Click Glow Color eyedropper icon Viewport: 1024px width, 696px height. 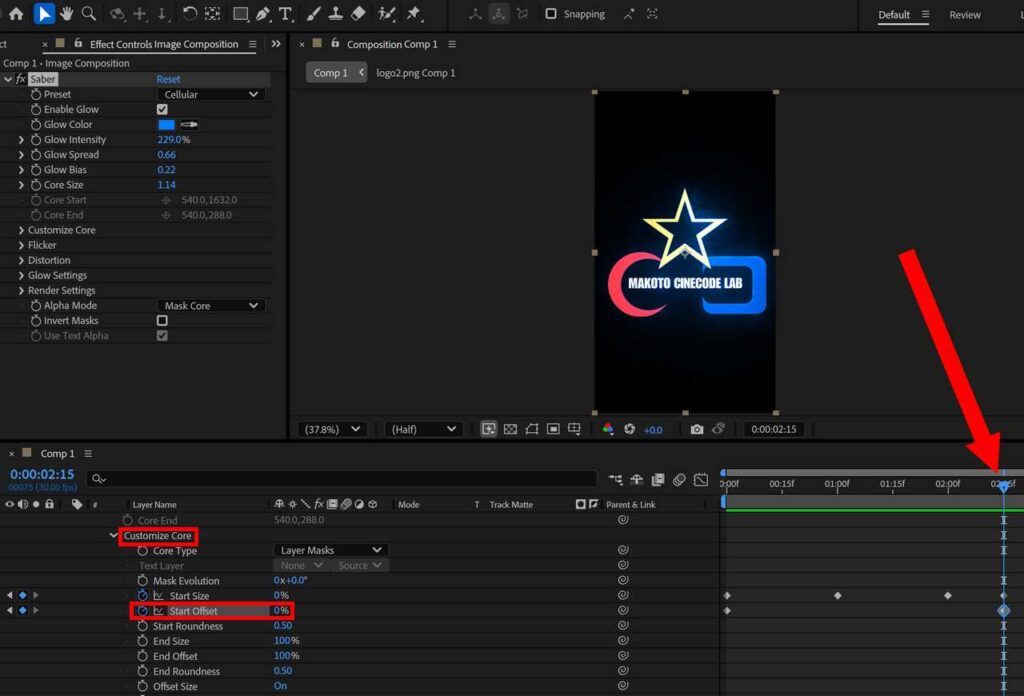tap(189, 124)
